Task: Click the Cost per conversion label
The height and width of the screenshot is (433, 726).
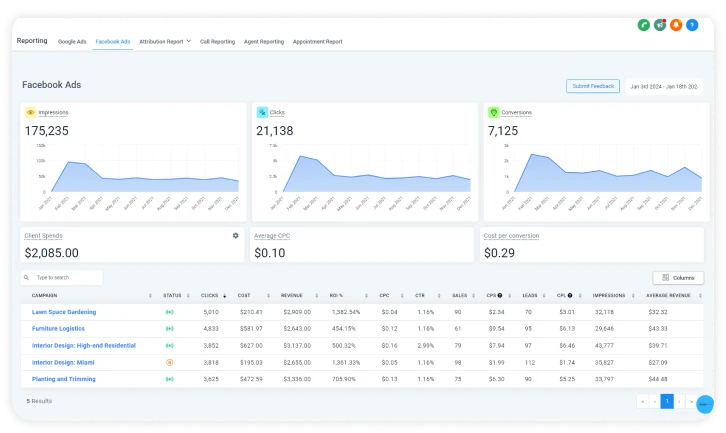Action: (511, 236)
